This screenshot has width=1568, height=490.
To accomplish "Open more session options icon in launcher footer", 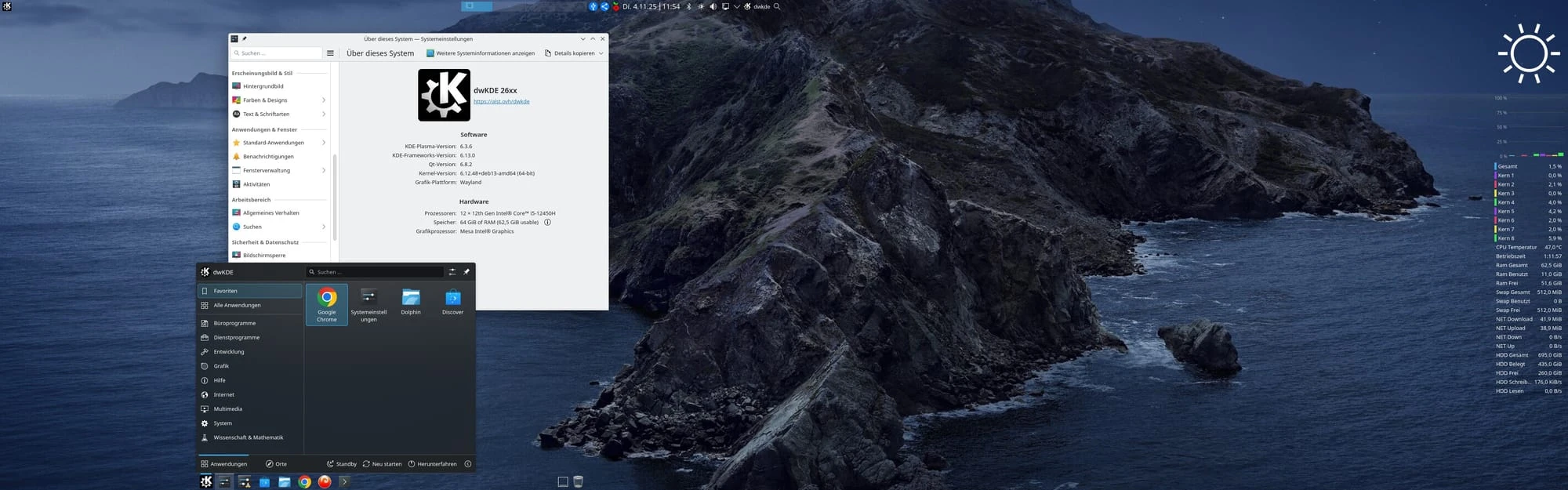I will (468, 464).
